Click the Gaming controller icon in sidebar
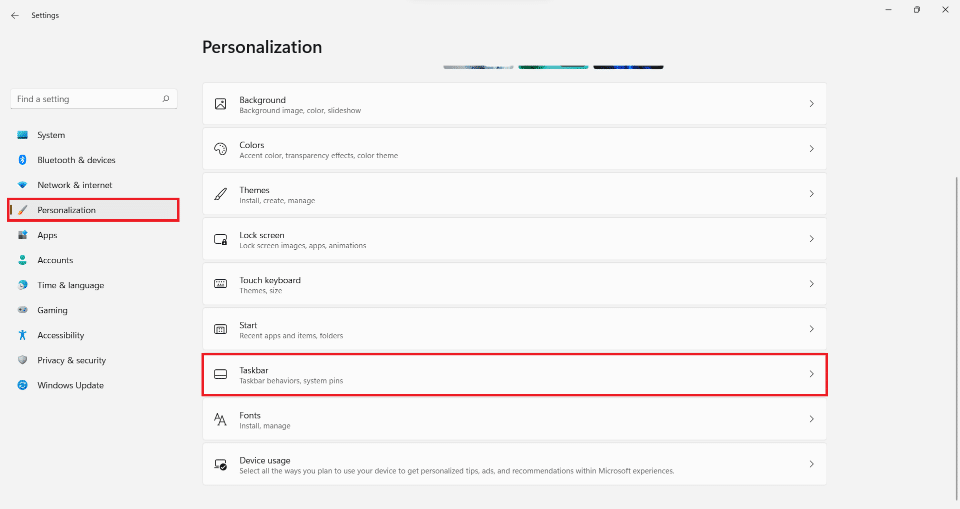 (x=22, y=310)
